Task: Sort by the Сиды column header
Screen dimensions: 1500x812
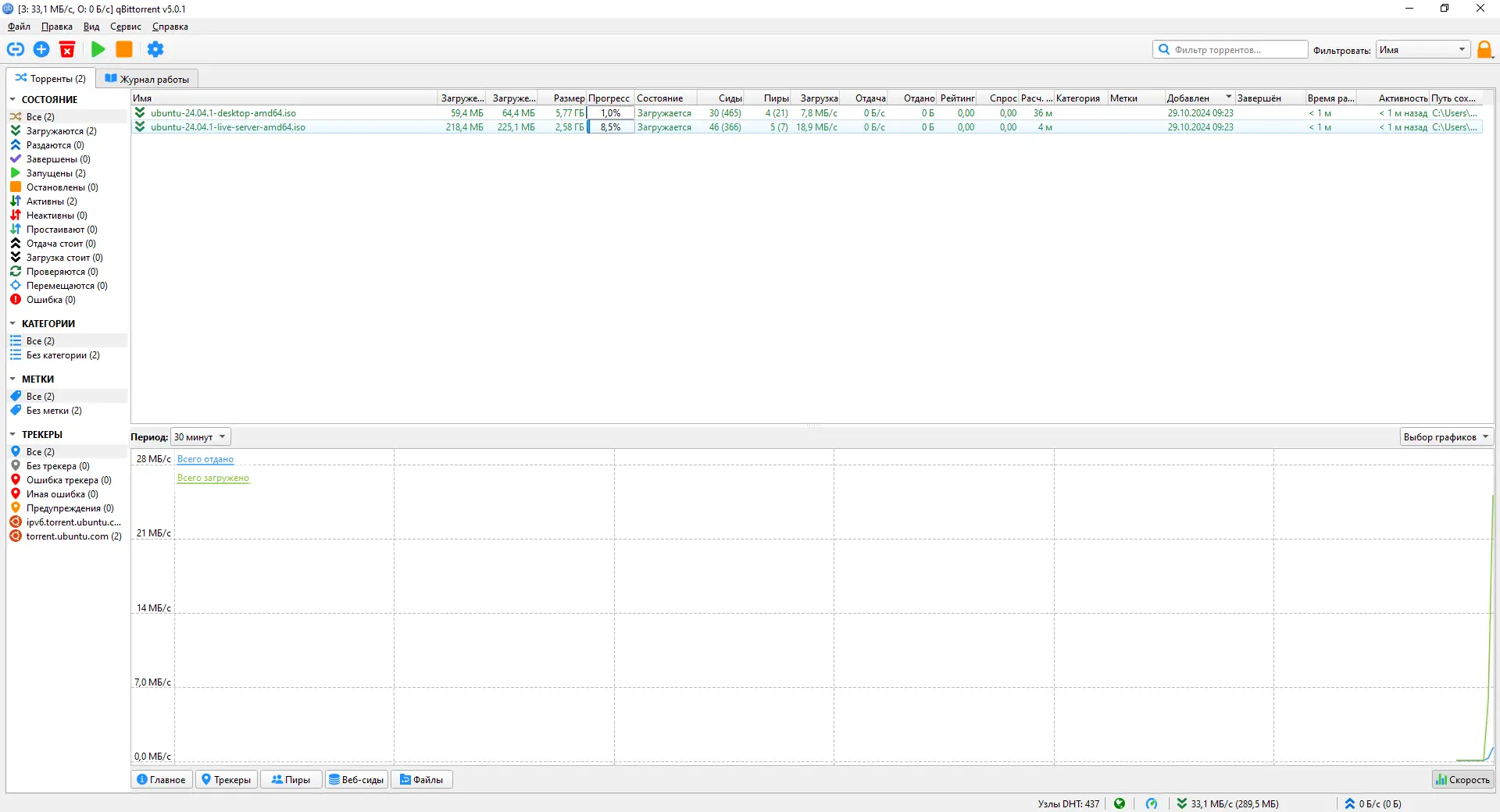Action: [720, 98]
